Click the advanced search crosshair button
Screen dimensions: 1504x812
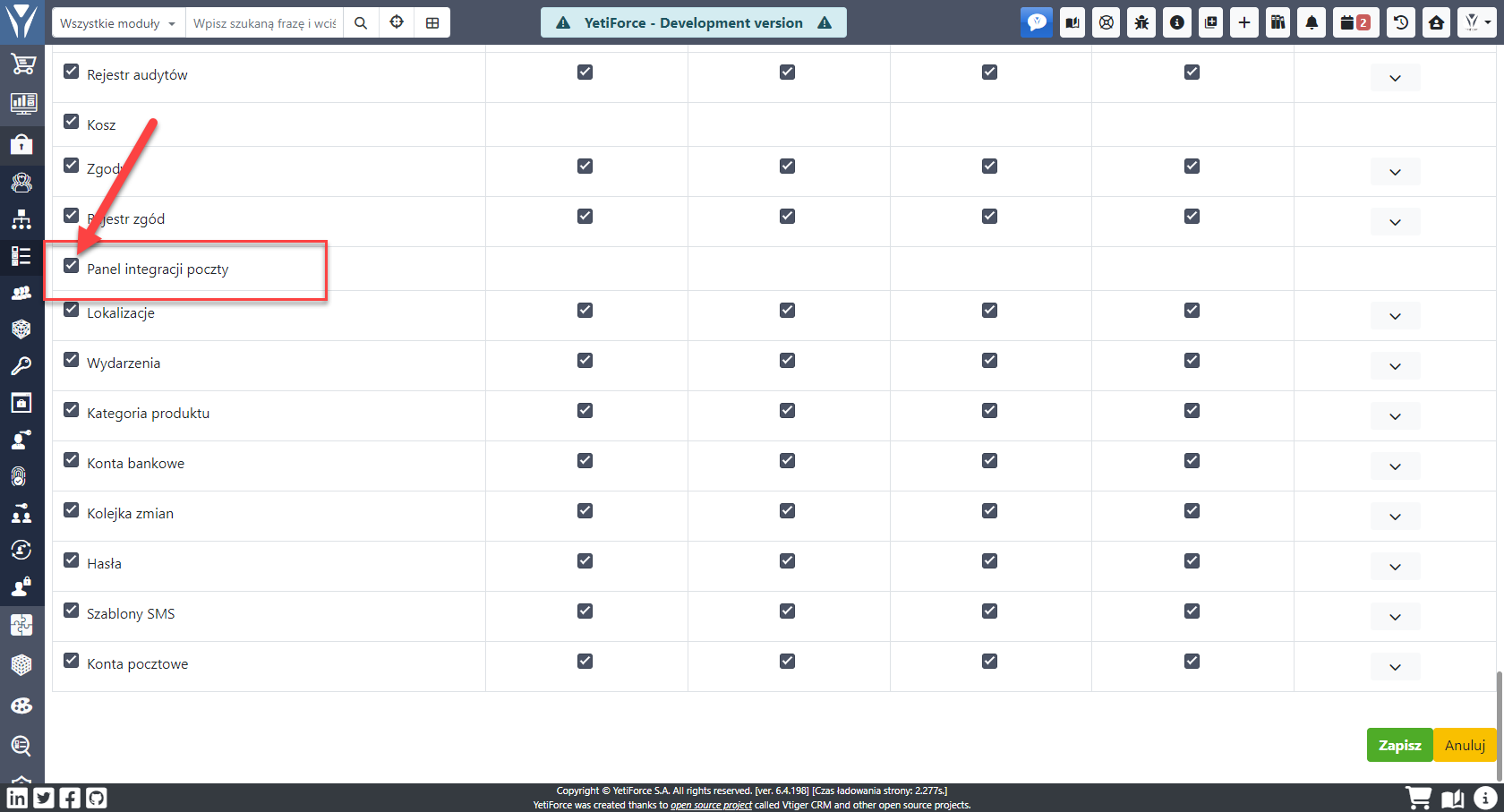click(x=397, y=23)
